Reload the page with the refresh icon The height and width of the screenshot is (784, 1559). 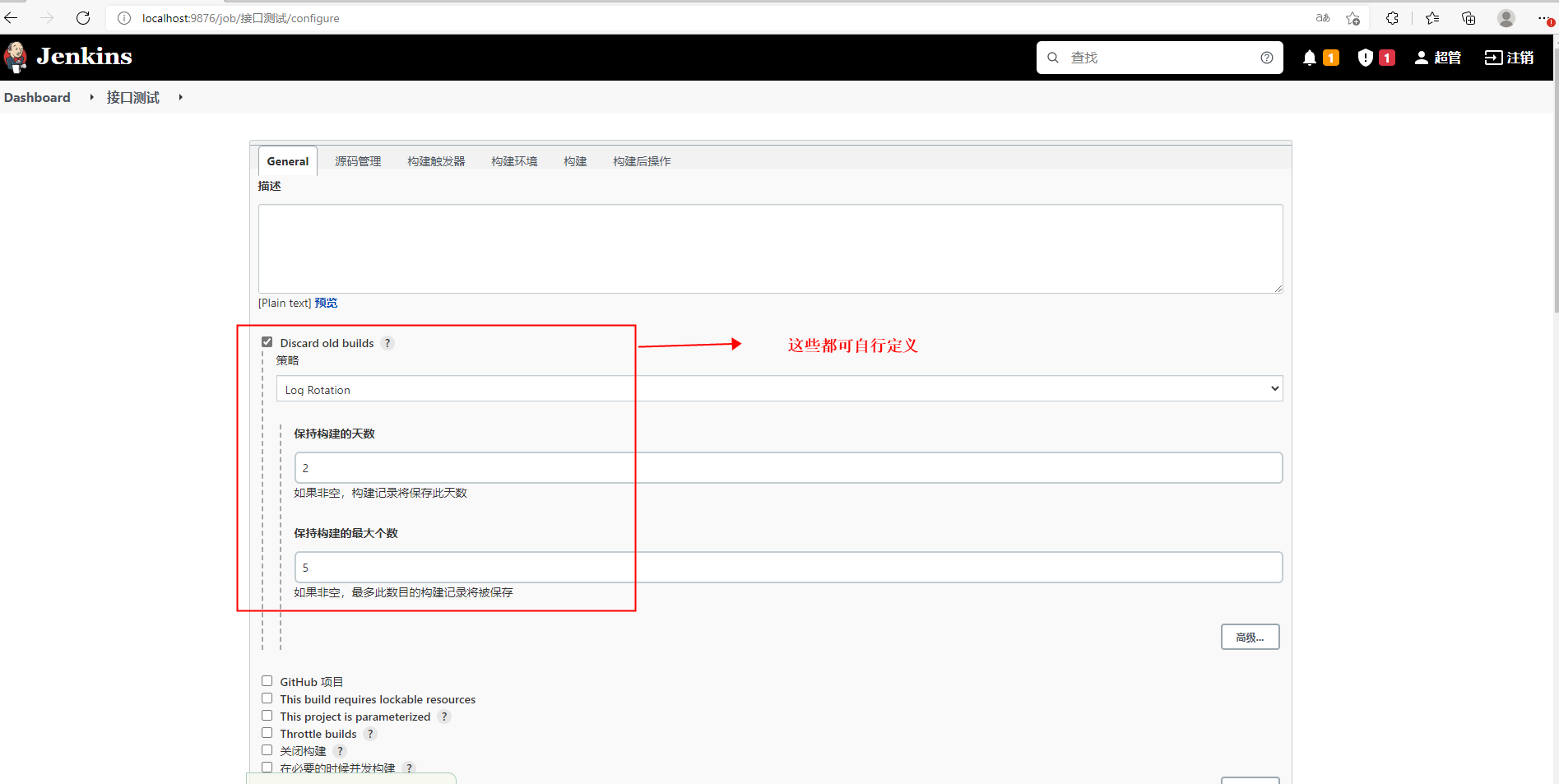(x=83, y=17)
